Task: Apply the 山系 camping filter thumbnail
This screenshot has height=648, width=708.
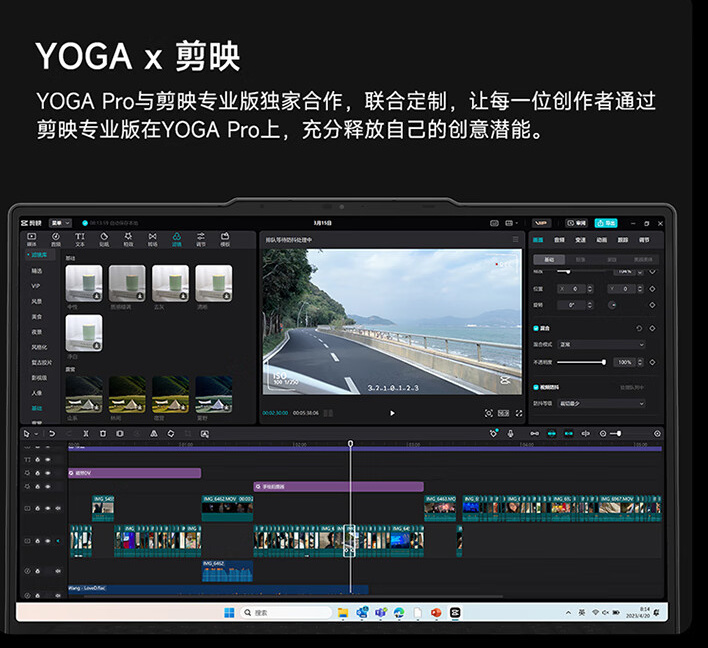Action: pyautogui.click(x=84, y=394)
